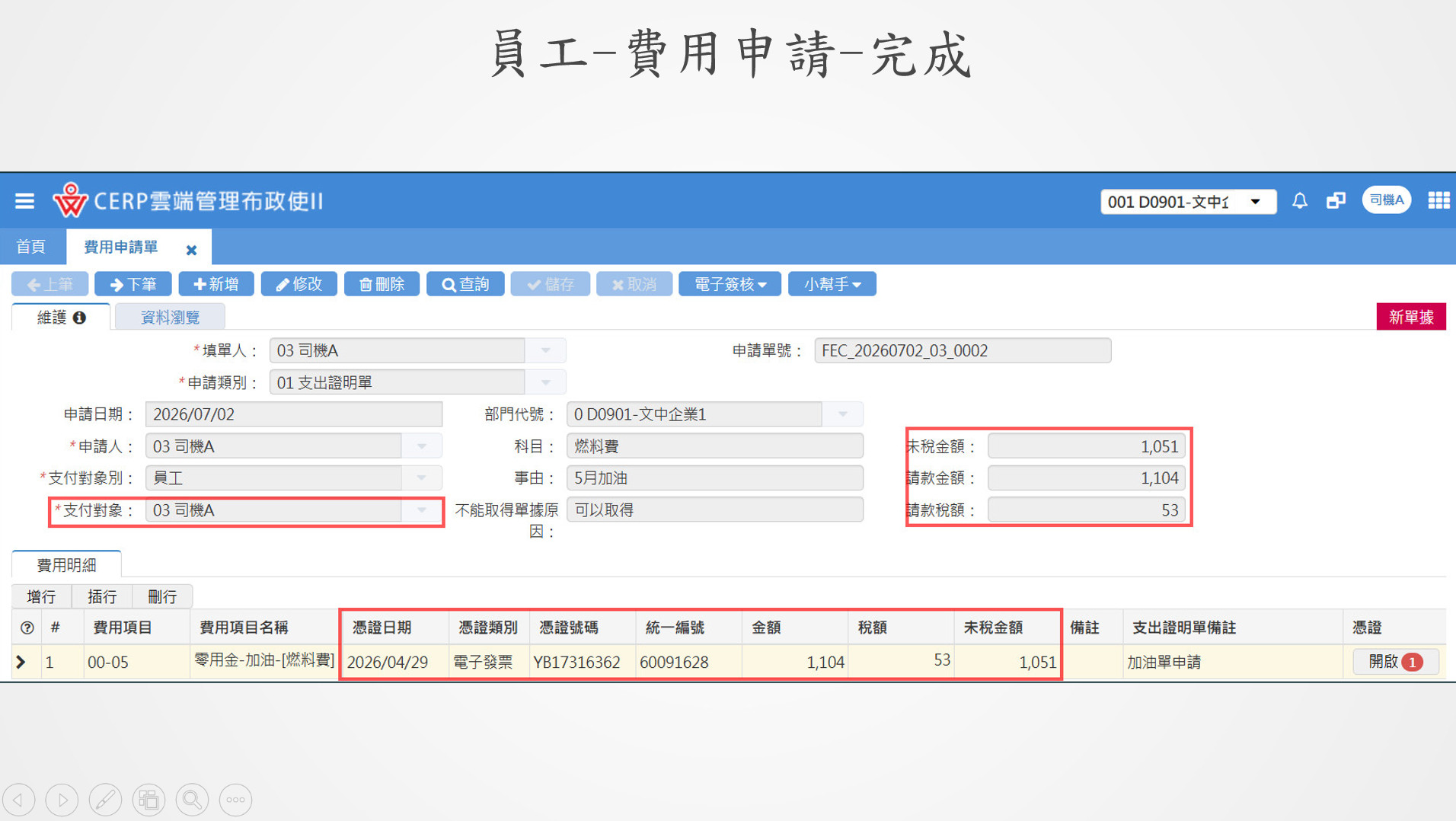The image size is (1456, 821).
Task: Expand the 申請人 dropdown arrow
Action: pyautogui.click(x=422, y=446)
